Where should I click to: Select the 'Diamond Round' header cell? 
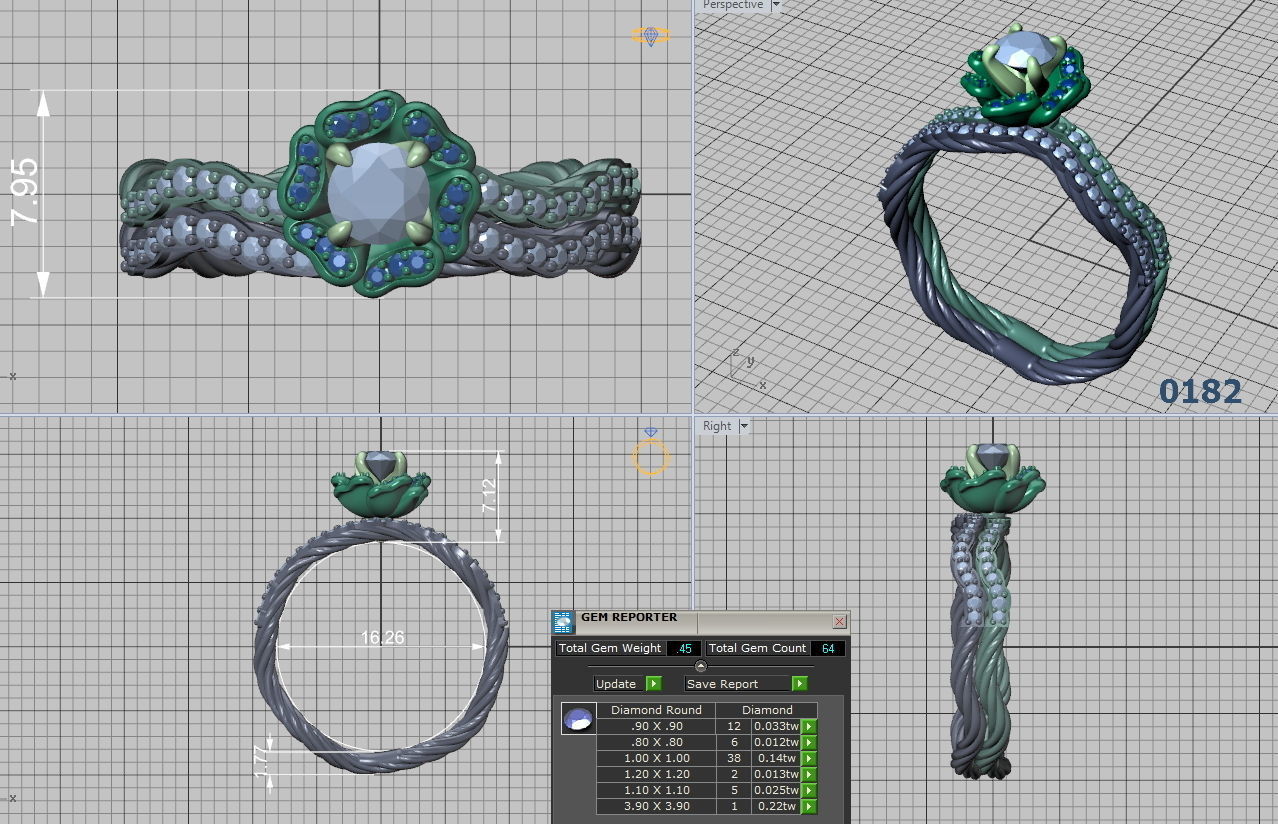pyautogui.click(x=656, y=710)
